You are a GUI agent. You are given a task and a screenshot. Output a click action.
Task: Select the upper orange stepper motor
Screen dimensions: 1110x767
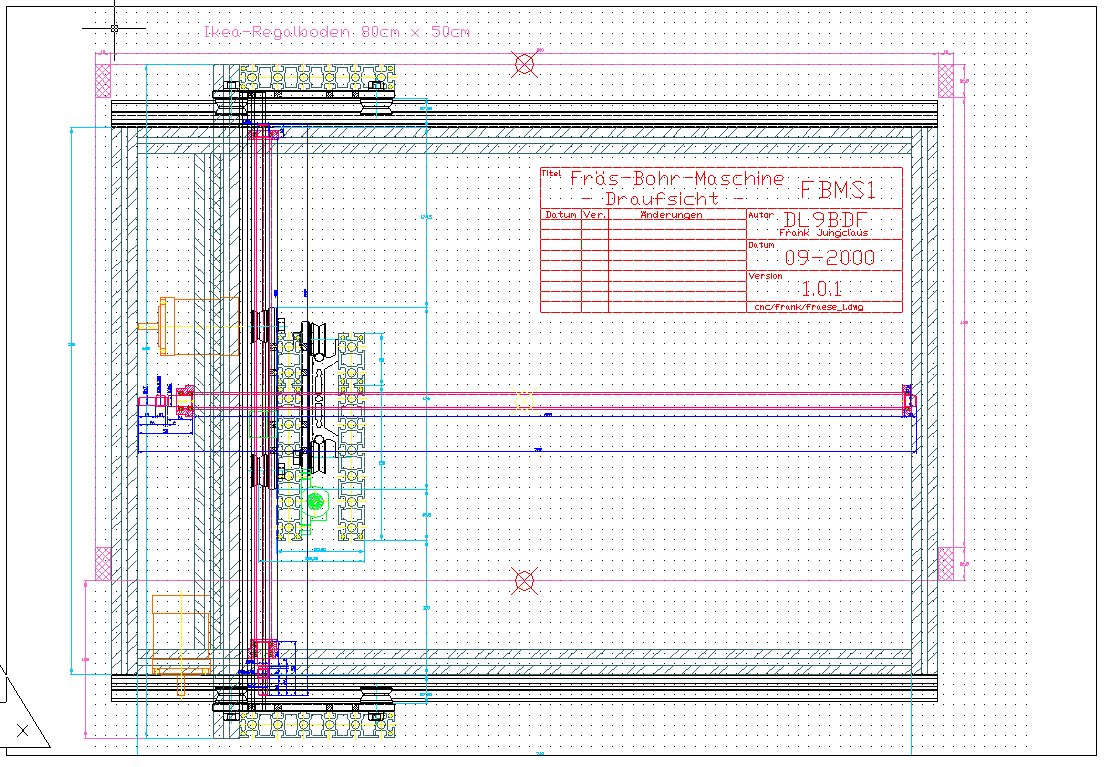click(198, 325)
